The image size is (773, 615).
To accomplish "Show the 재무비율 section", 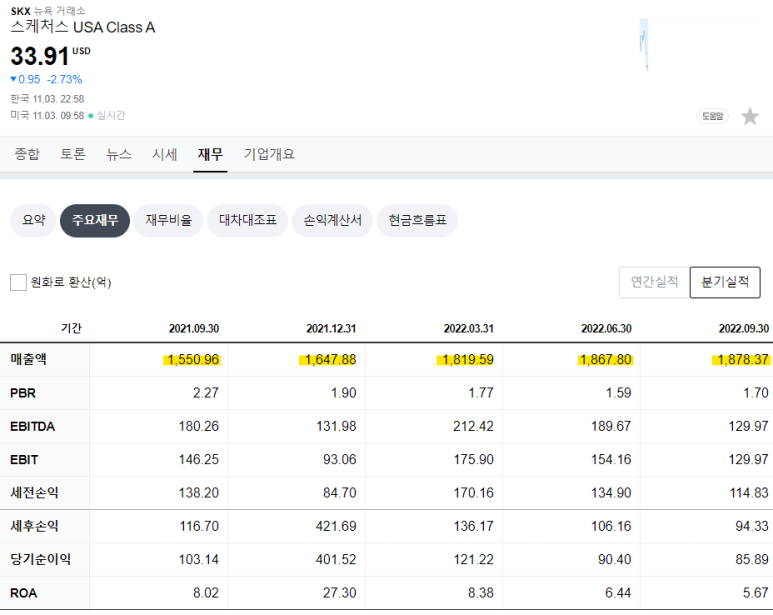I will [169, 220].
